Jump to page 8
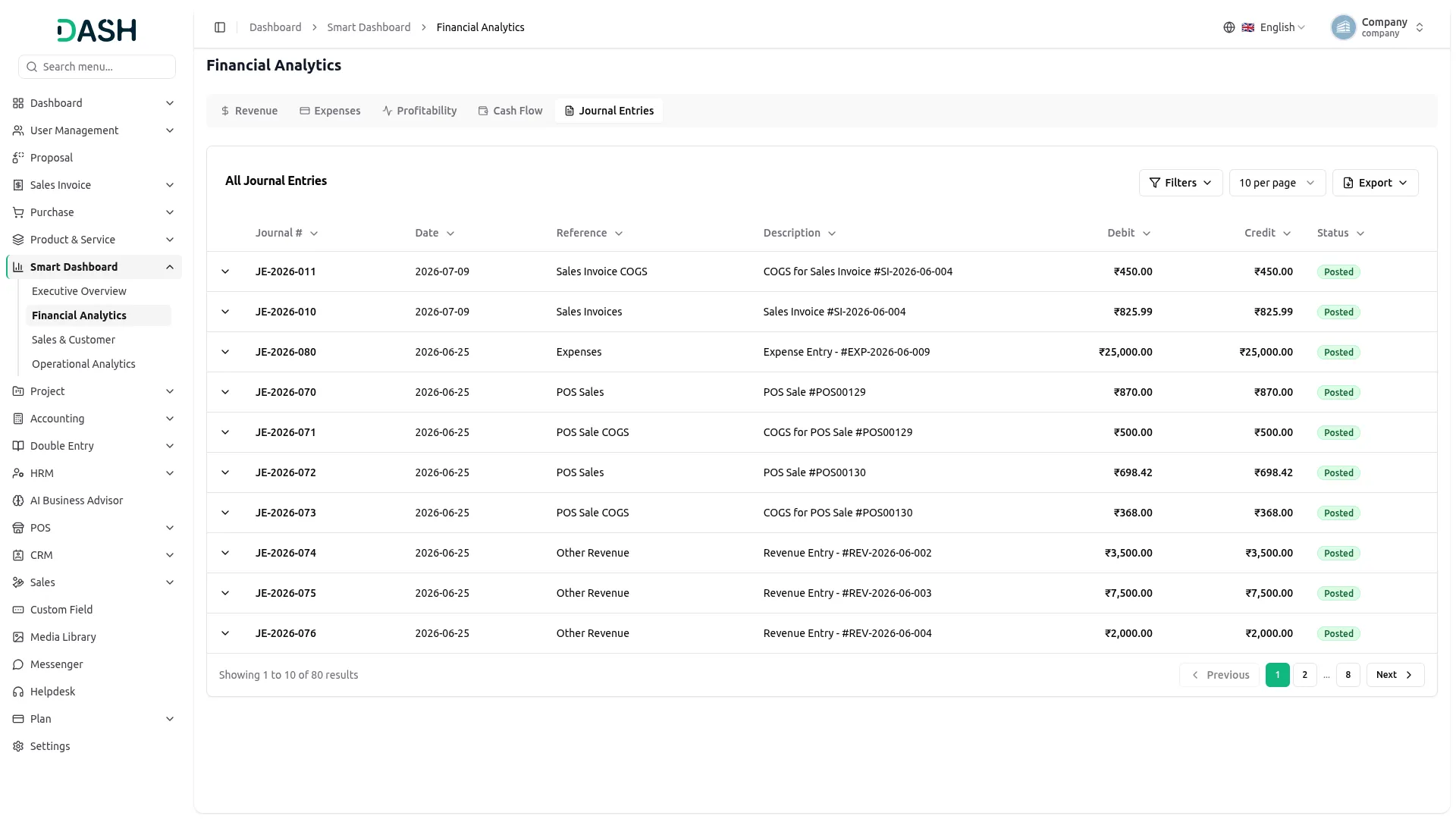Image resolution: width=1456 pixels, height=819 pixels. tap(1348, 675)
